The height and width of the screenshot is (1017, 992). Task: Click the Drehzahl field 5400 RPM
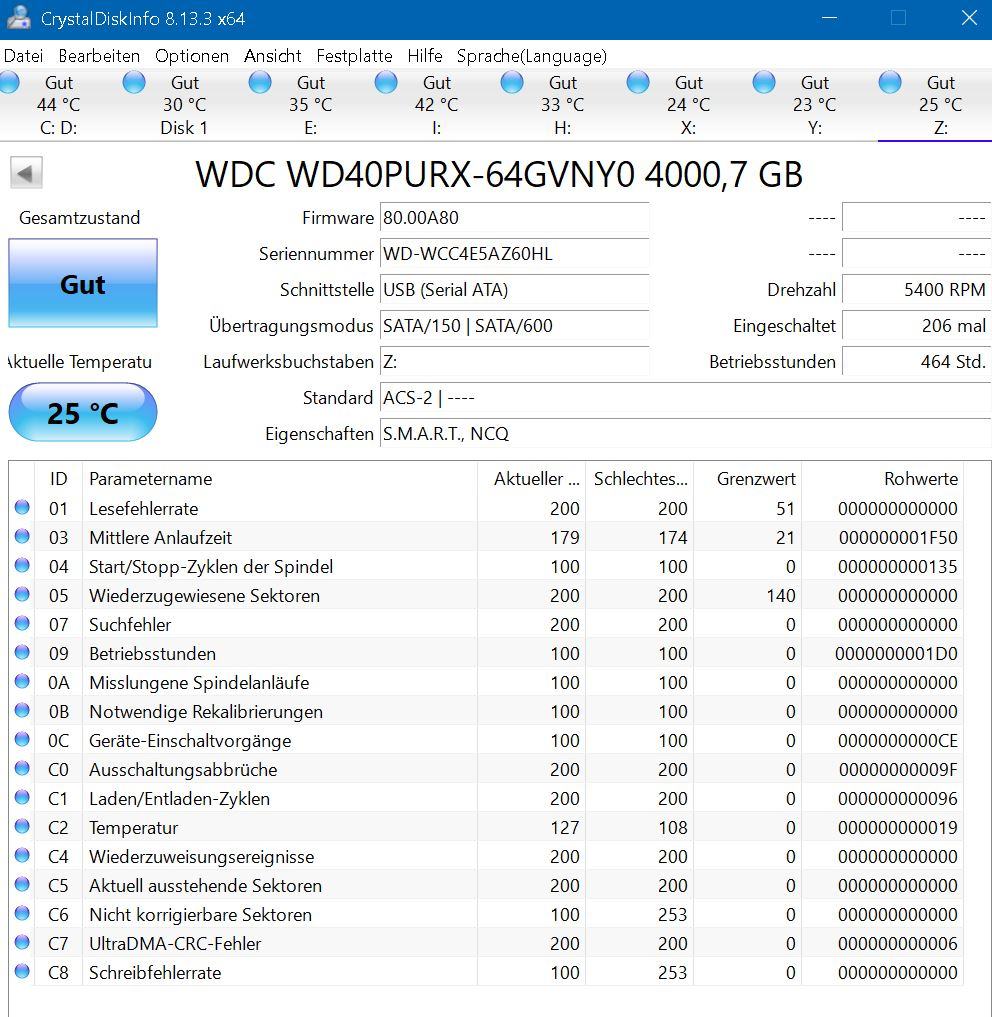[916, 289]
